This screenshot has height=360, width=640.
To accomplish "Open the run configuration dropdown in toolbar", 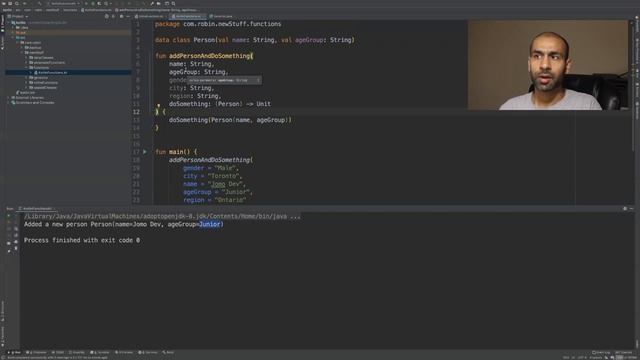I will pyautogui.click(x=64, y=3).
